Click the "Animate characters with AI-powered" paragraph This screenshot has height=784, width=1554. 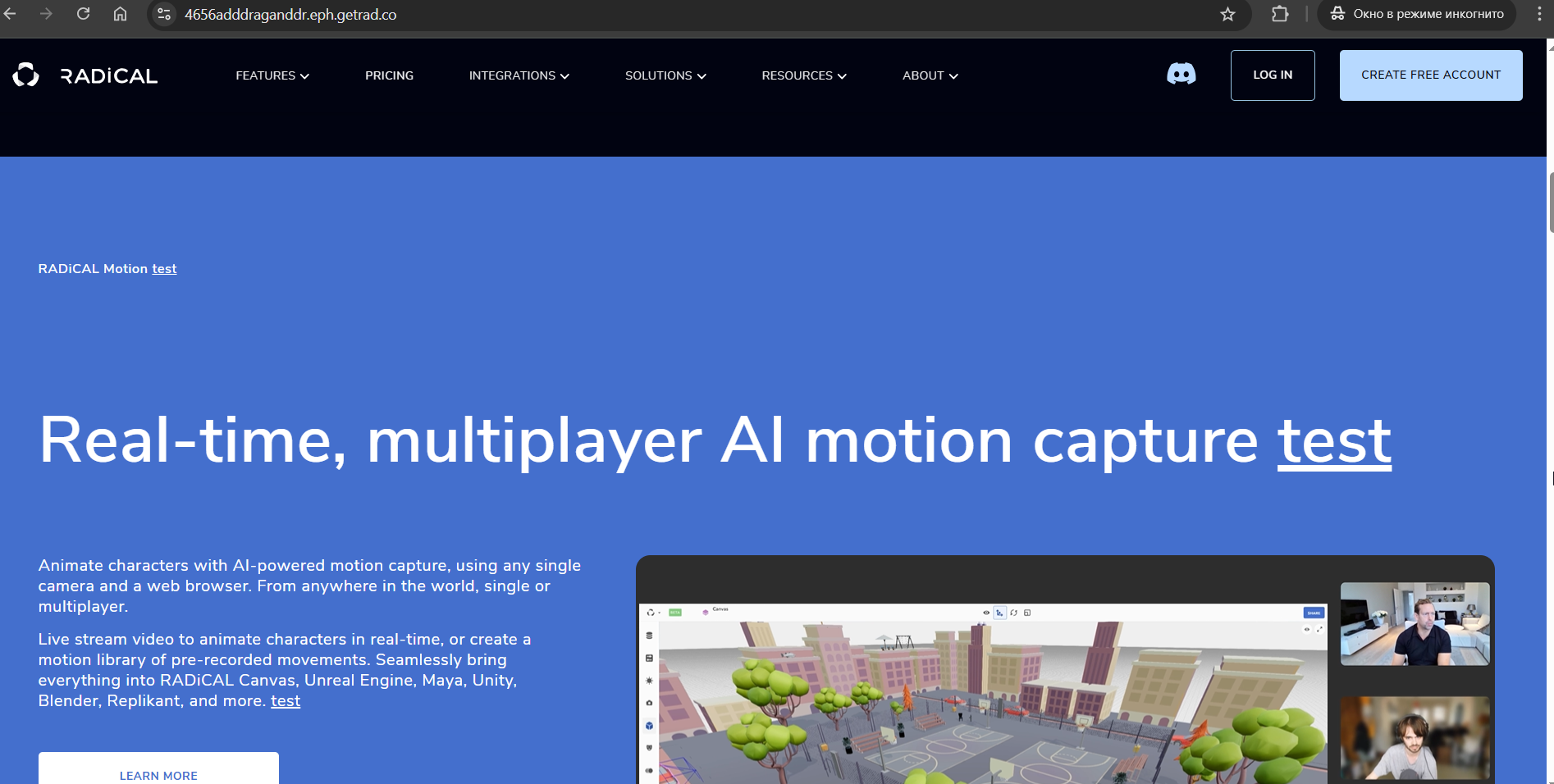(x=309, y=586)
